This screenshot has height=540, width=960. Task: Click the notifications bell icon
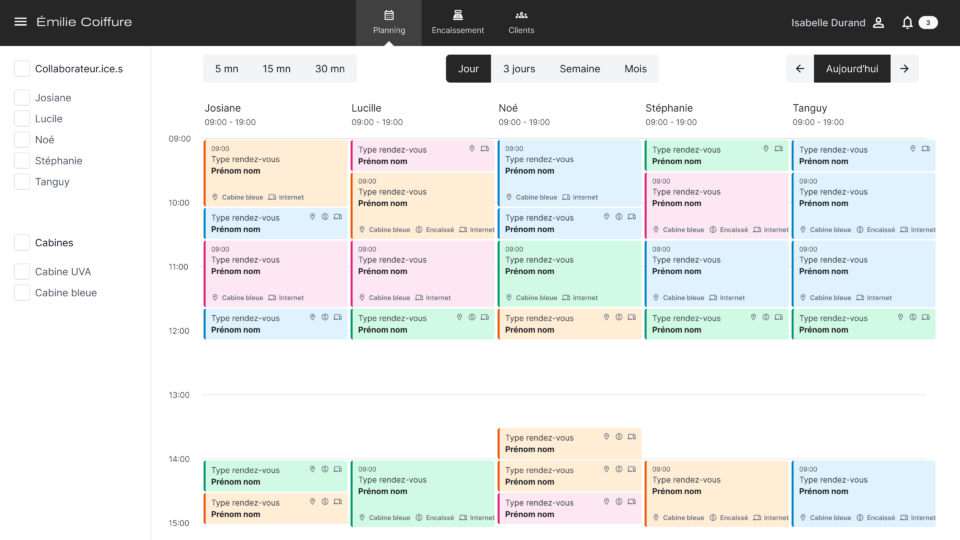907,22
